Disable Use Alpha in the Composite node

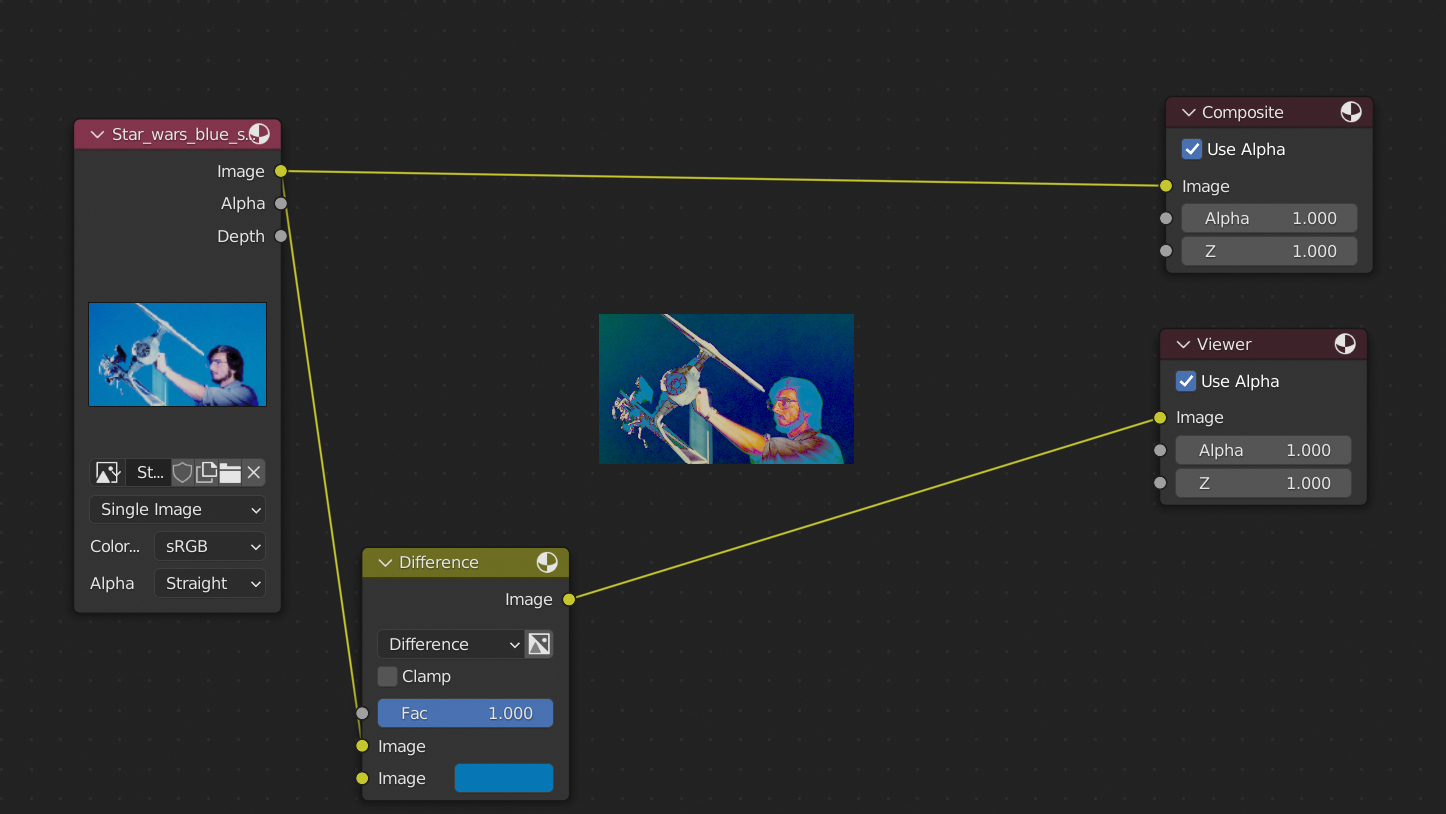click(x=1191, y=149)
